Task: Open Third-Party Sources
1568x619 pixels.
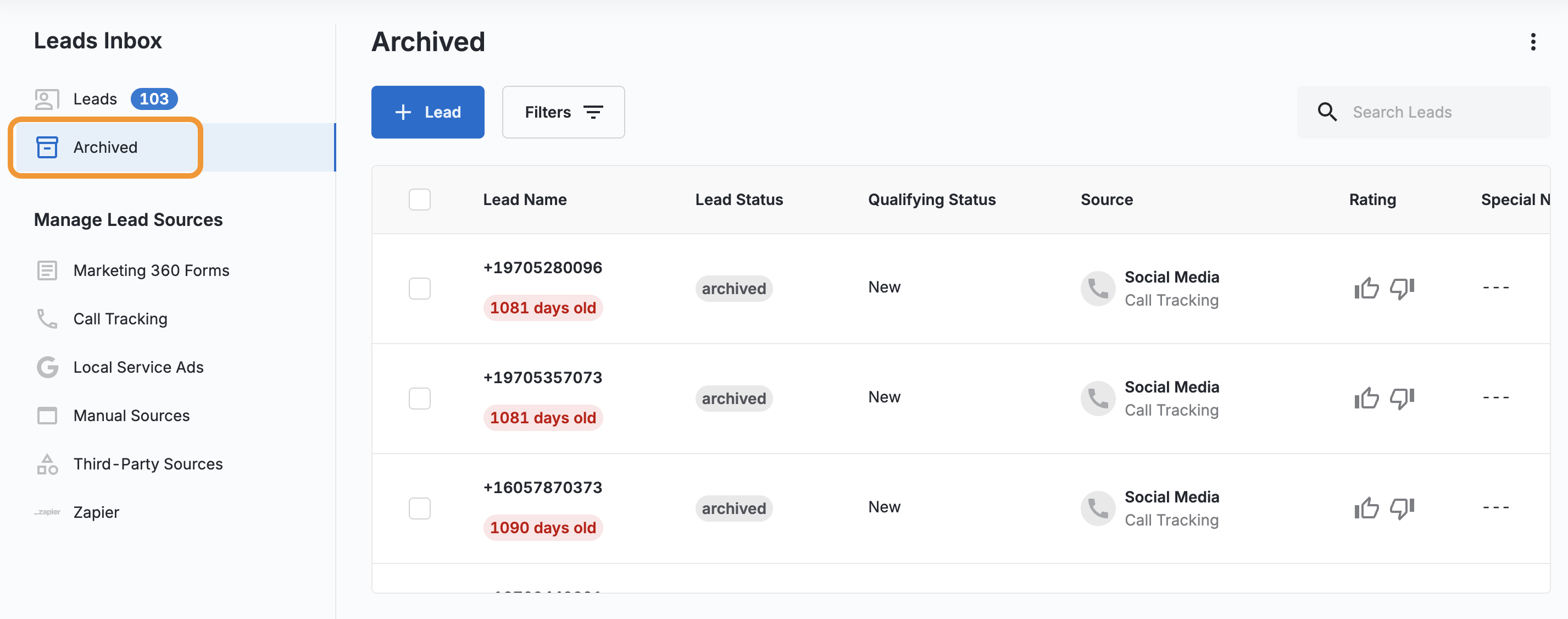Action: click(x=148, y=464)
